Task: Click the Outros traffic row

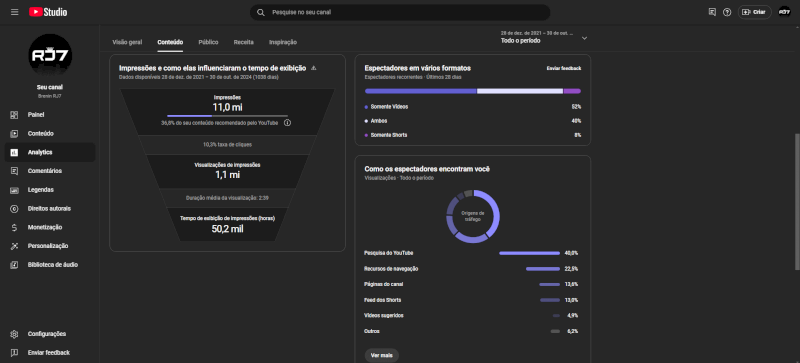Action: pos(471,331)
